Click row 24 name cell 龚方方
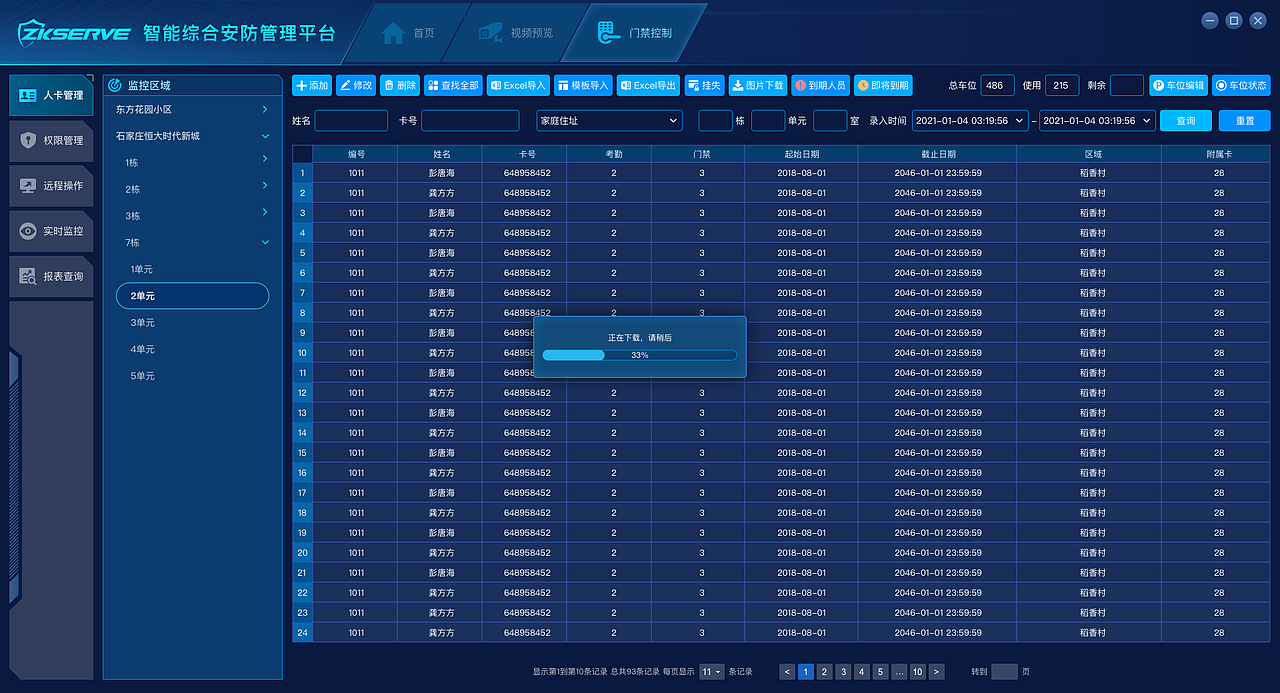Viewport: 1280px width, 693px height. [x=441, y=633]
